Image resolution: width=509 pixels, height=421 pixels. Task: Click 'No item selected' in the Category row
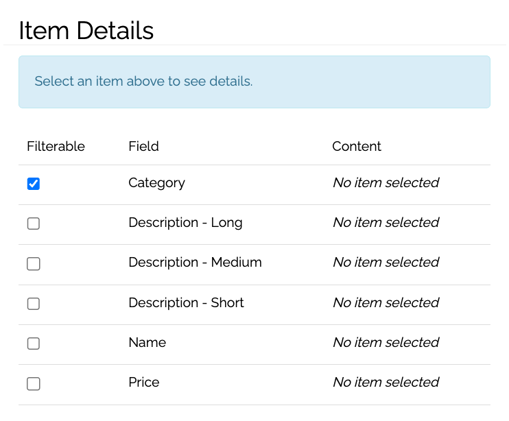[x=386, y=183]
